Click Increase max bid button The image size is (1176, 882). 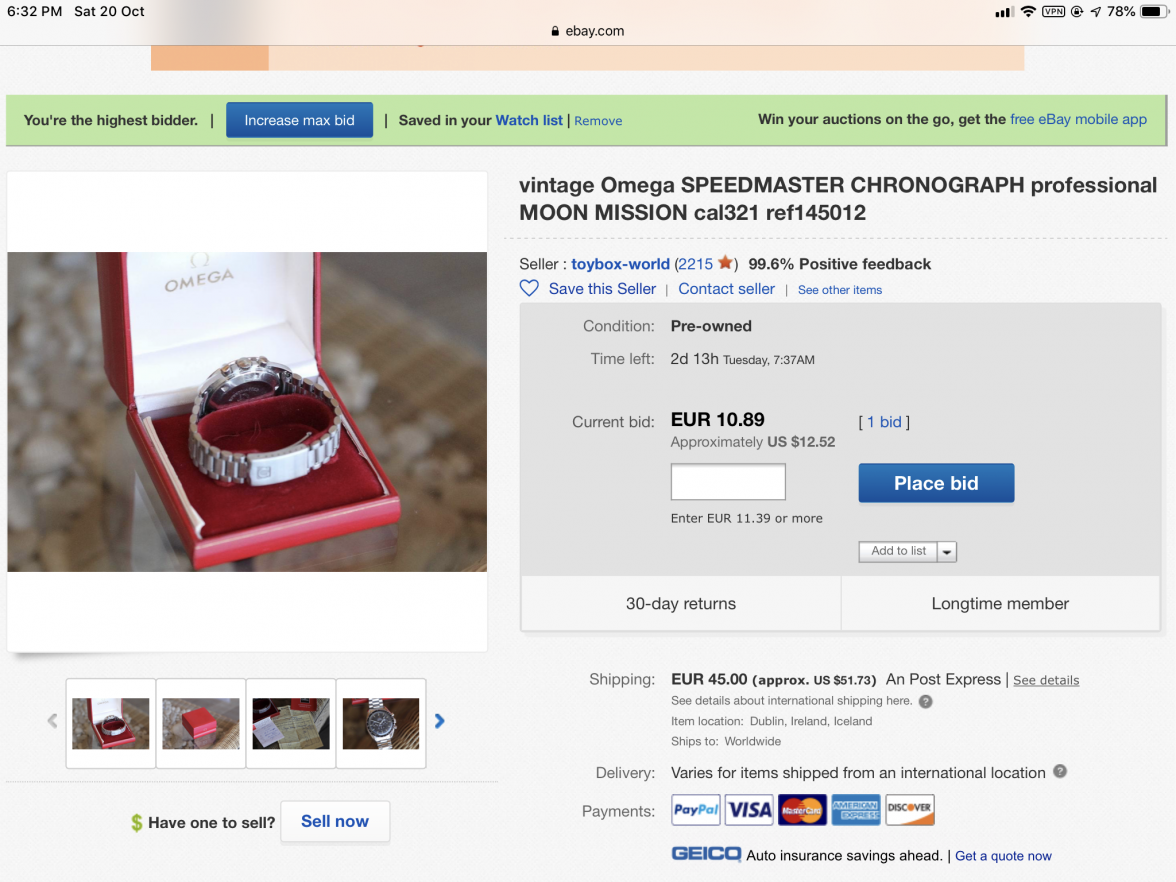[x=299, y=120]
